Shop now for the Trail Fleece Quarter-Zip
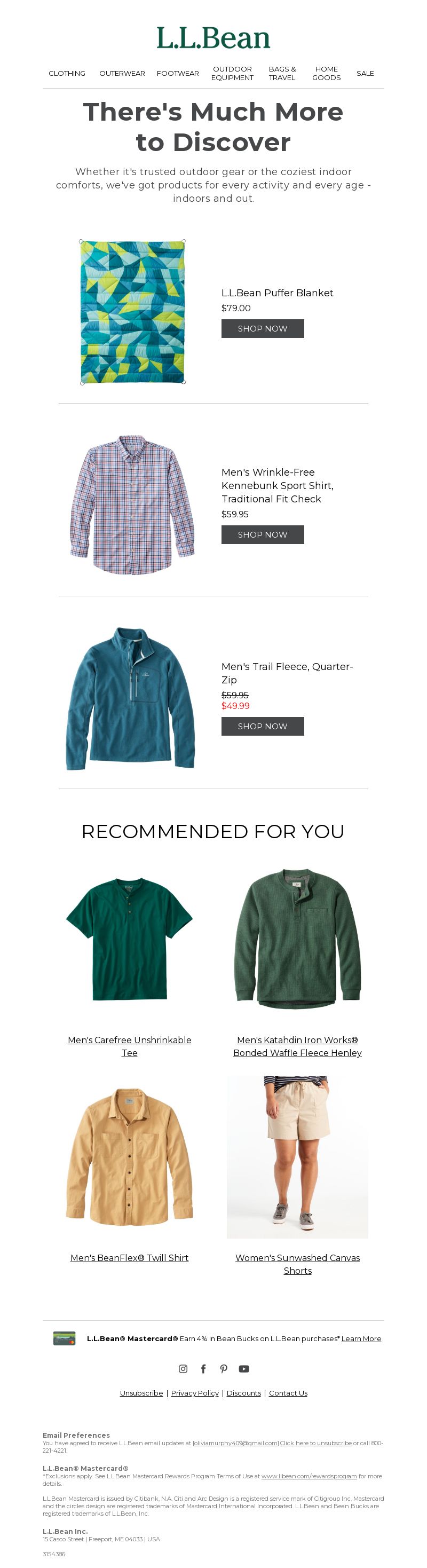 point(263,726)
